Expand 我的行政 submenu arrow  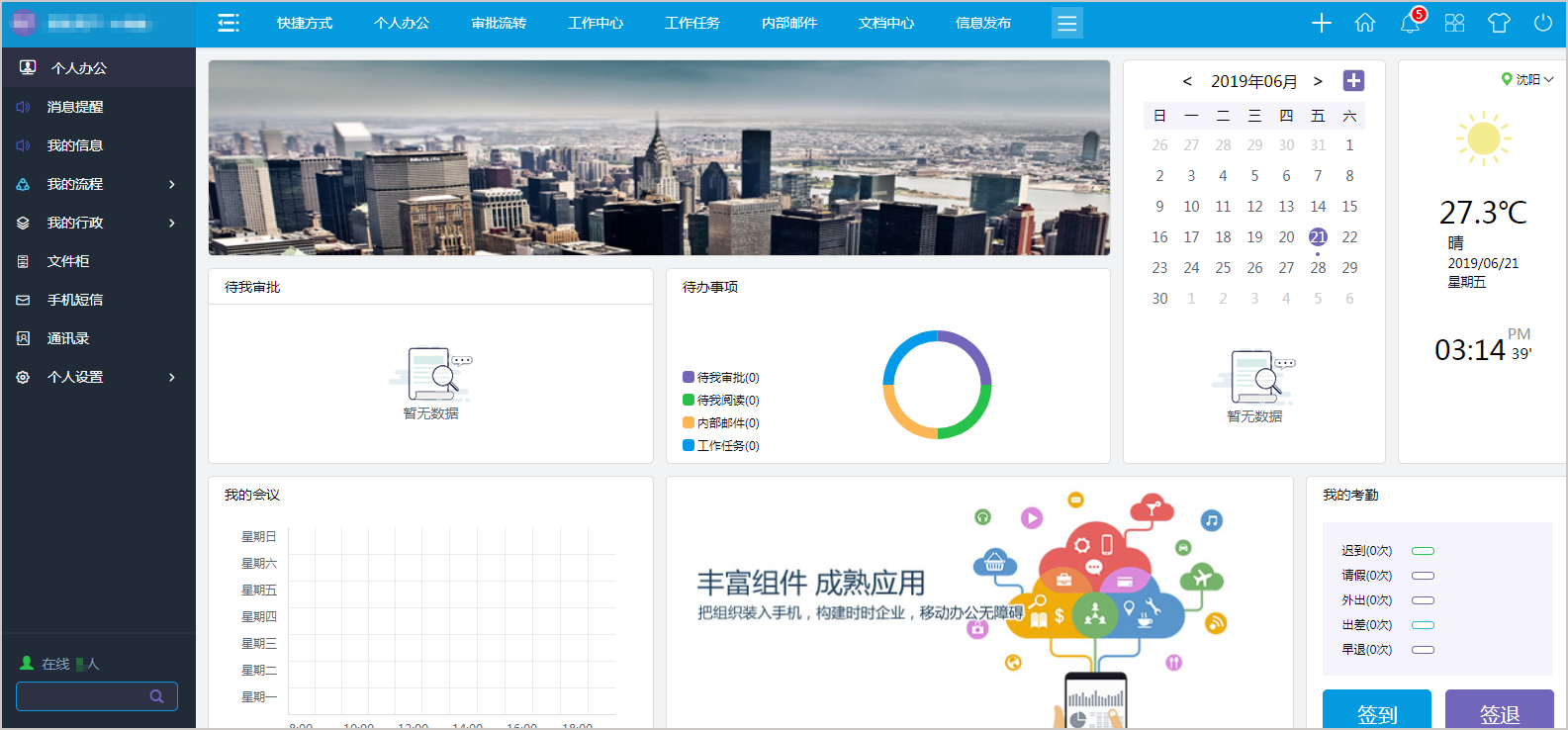[172, 223]
